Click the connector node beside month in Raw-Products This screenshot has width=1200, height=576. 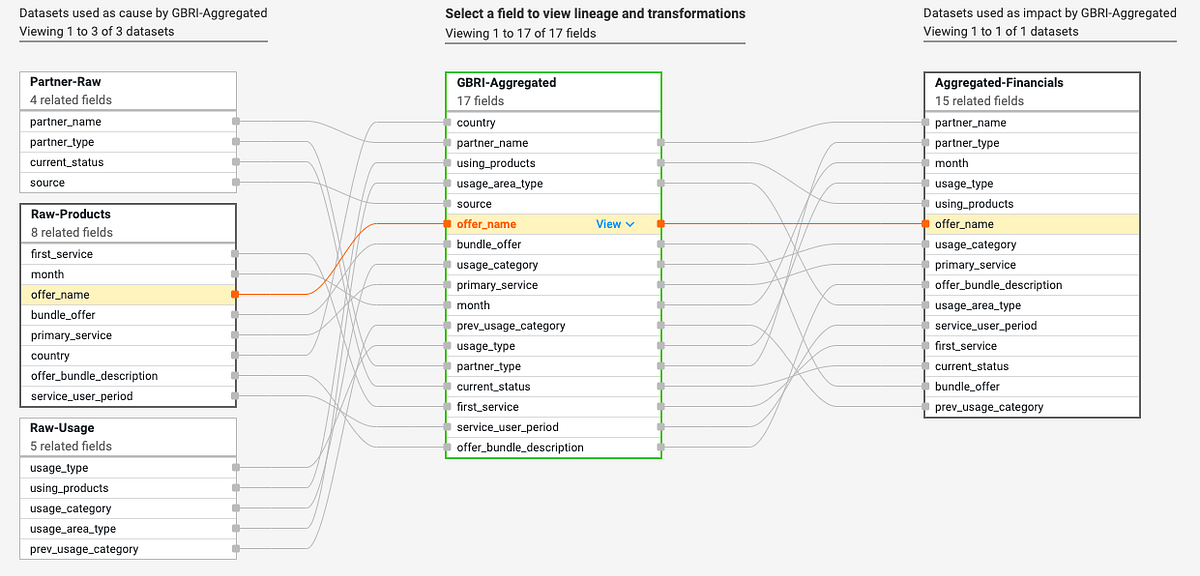pos(235,274)
